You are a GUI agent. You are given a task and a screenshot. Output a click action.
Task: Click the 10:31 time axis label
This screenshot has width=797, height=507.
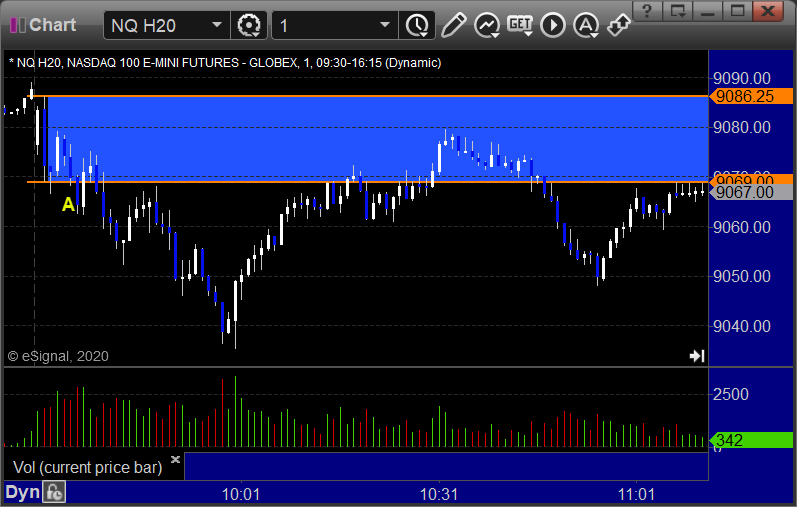pos(439,494)
